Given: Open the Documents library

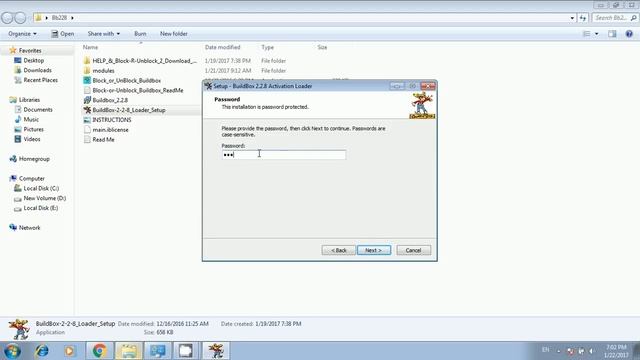Looking at the screenshot, I should [x=33, y=109].
